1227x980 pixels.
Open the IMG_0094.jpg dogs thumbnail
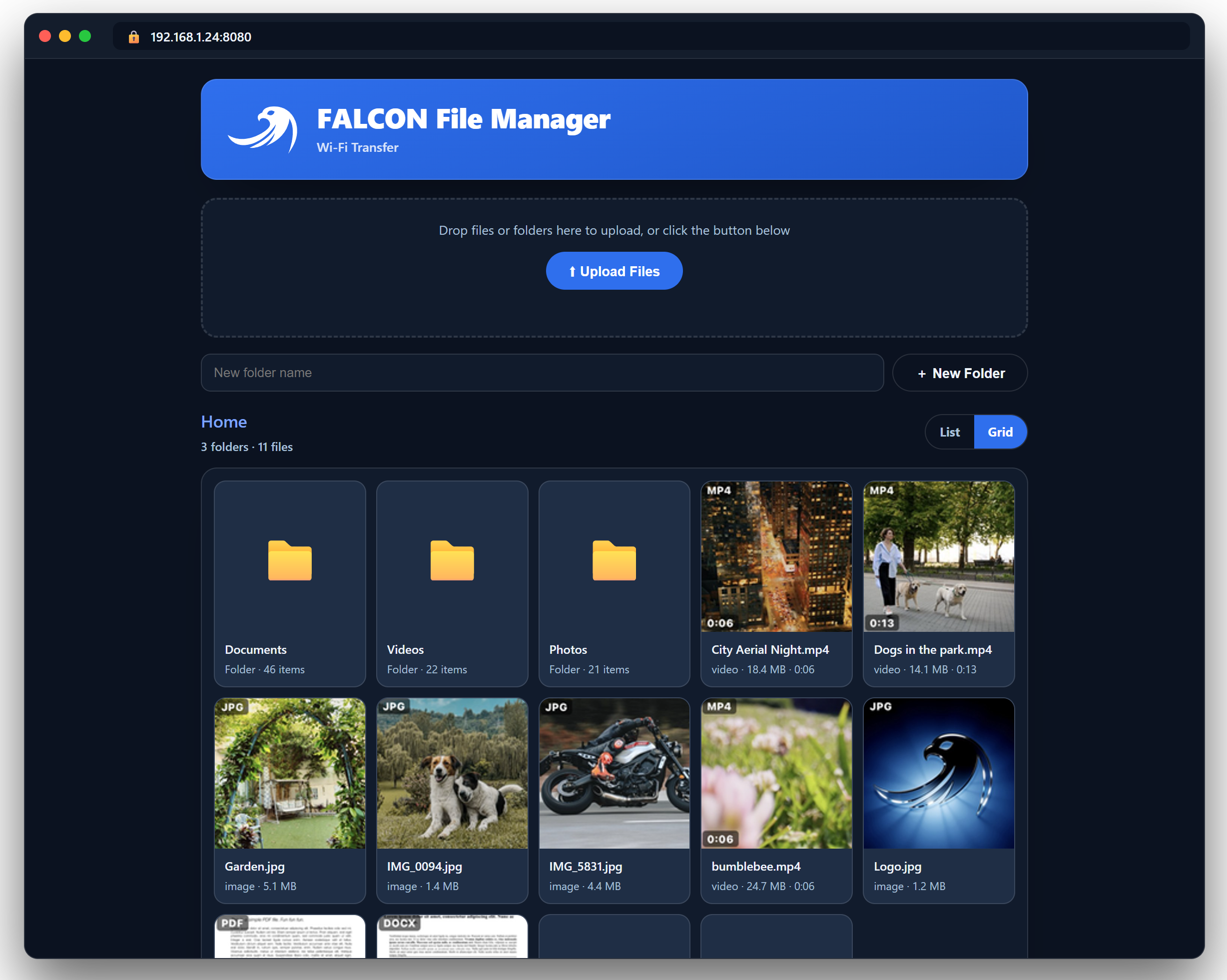click(452, 773)
